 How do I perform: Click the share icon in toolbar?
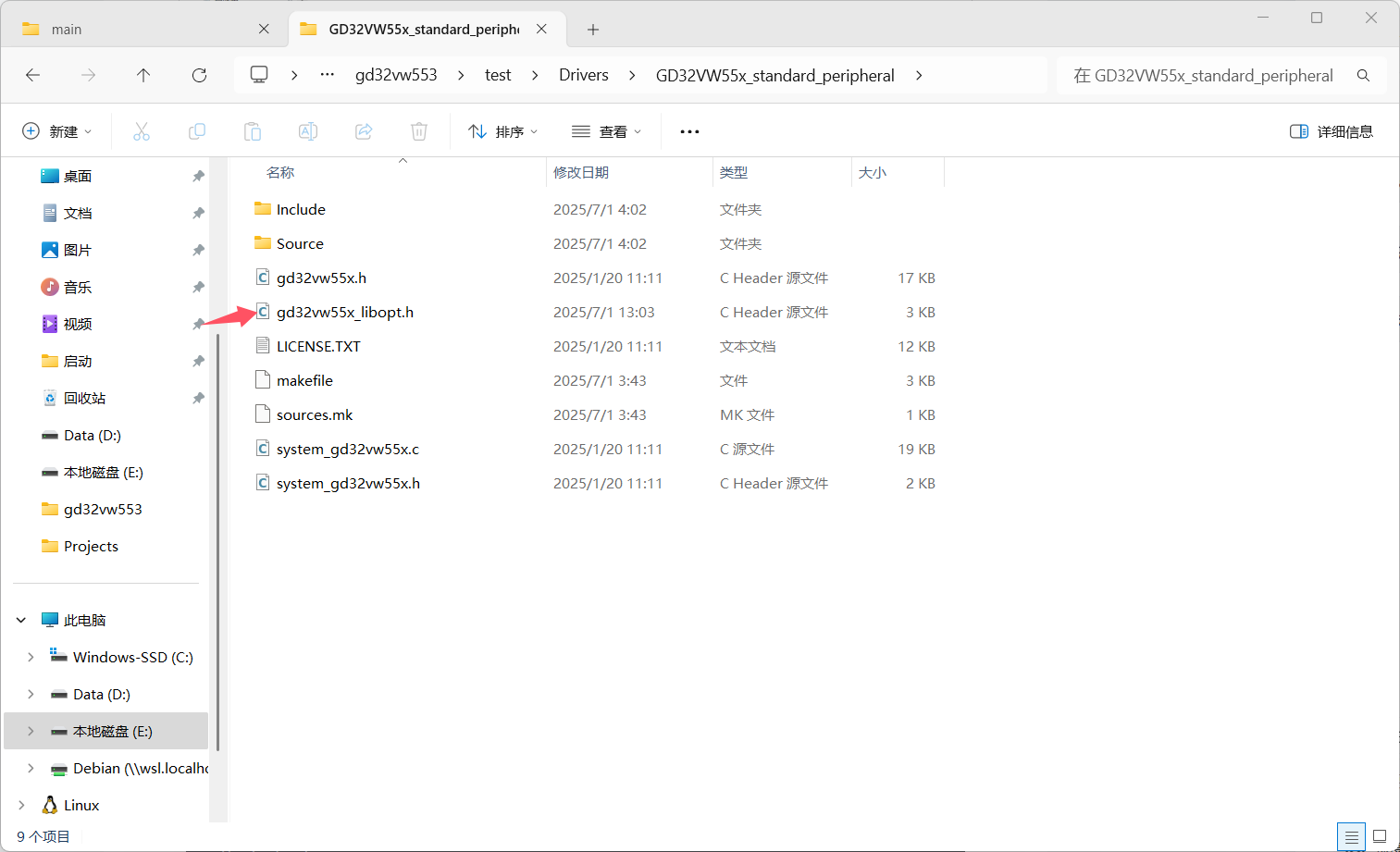coord(363,130)
